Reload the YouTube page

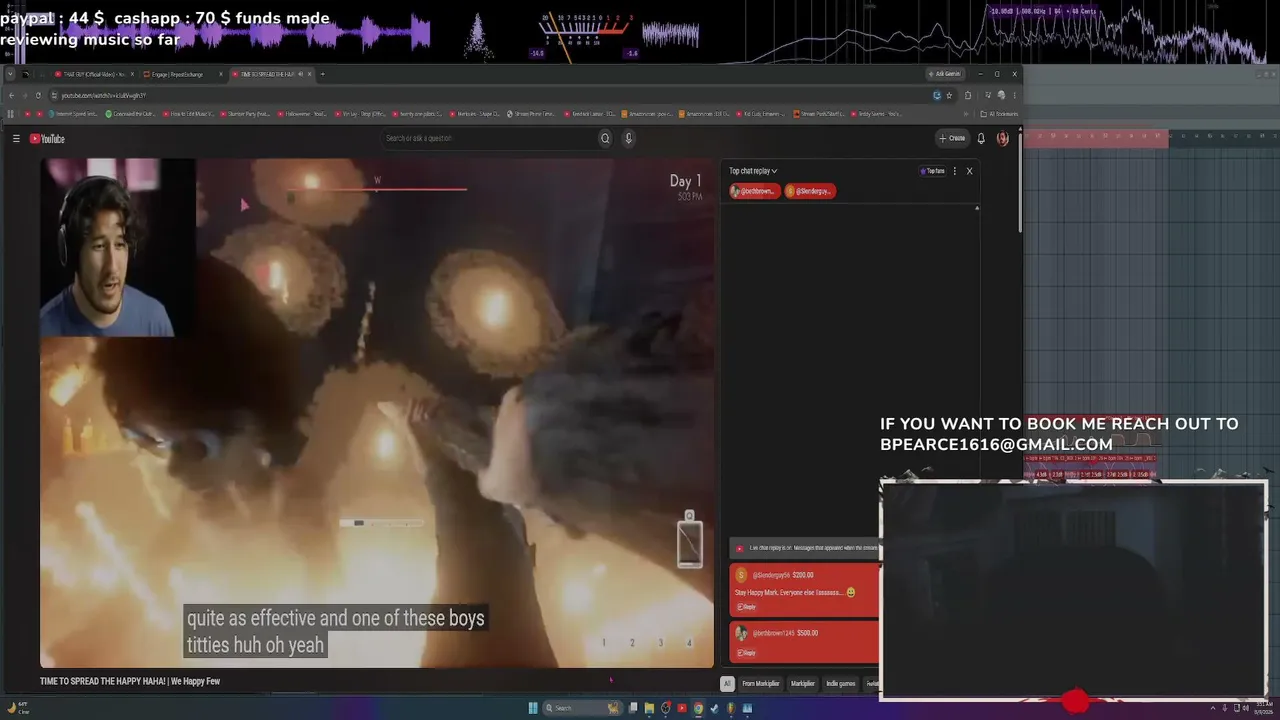pyautogui.click(x=38, y=95)
